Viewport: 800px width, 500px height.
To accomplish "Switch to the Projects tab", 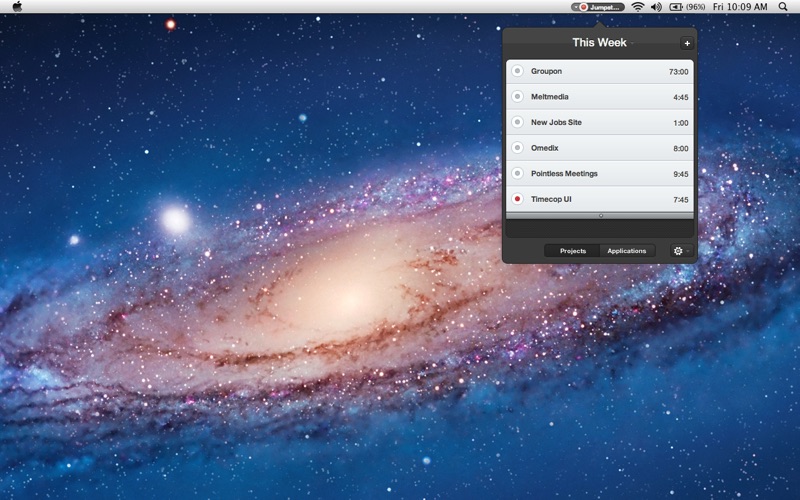I will (x=572, y=251).
